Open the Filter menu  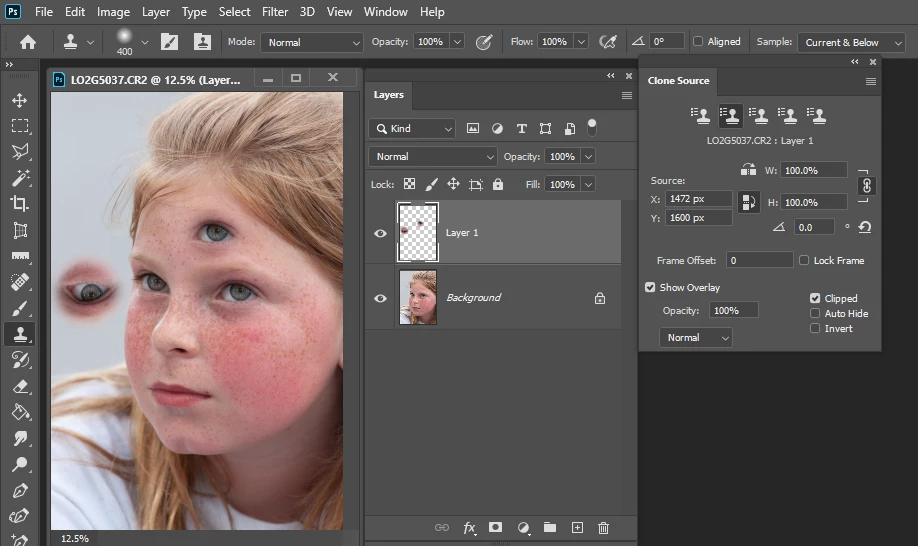274,12
